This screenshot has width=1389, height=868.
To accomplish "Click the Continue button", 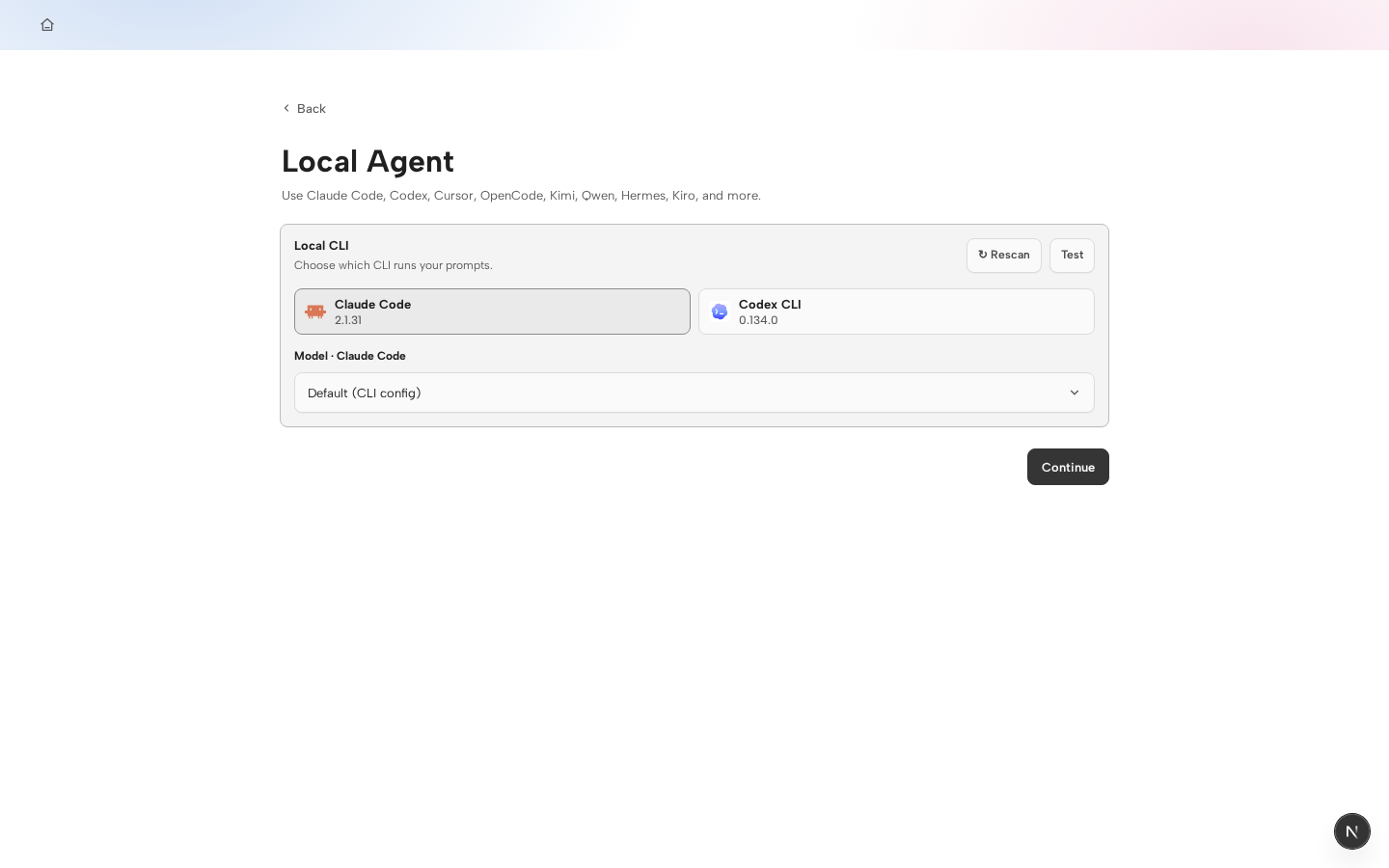I will [x=1068, y=467].
